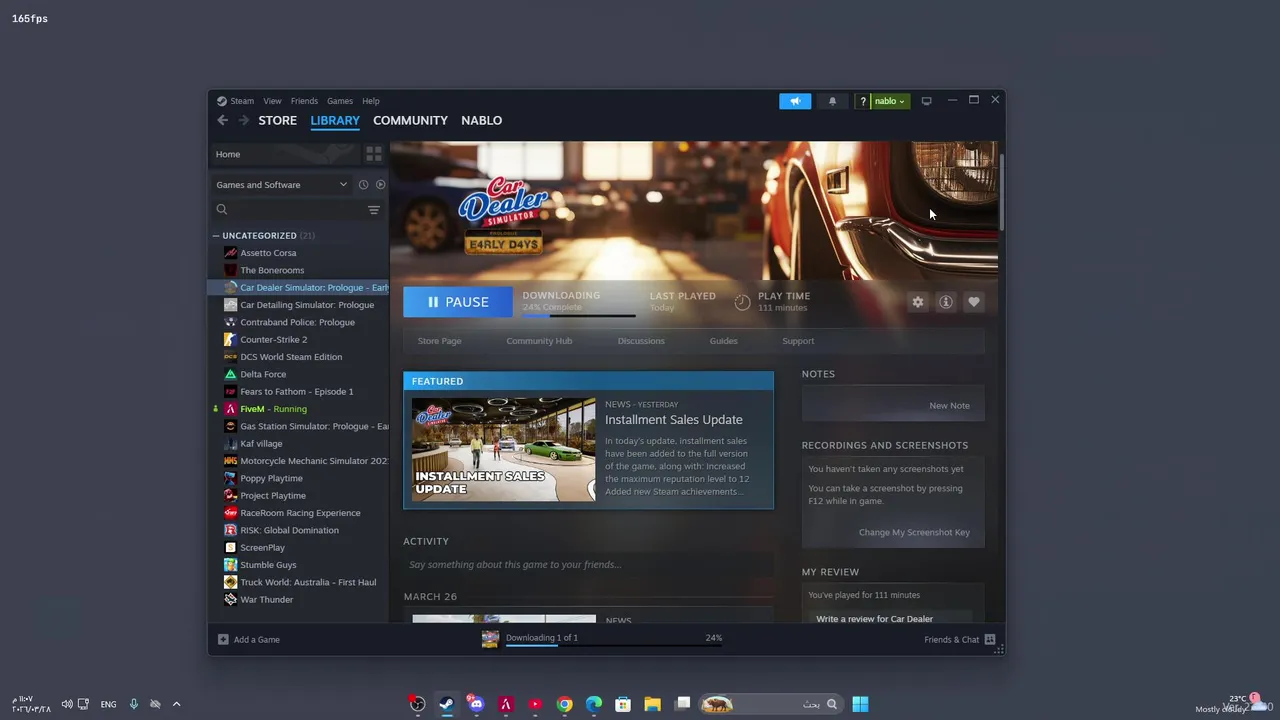The width and height of the screenshot is (1280, 720).
Task: Click New Note button
Action: pos(949,405)
